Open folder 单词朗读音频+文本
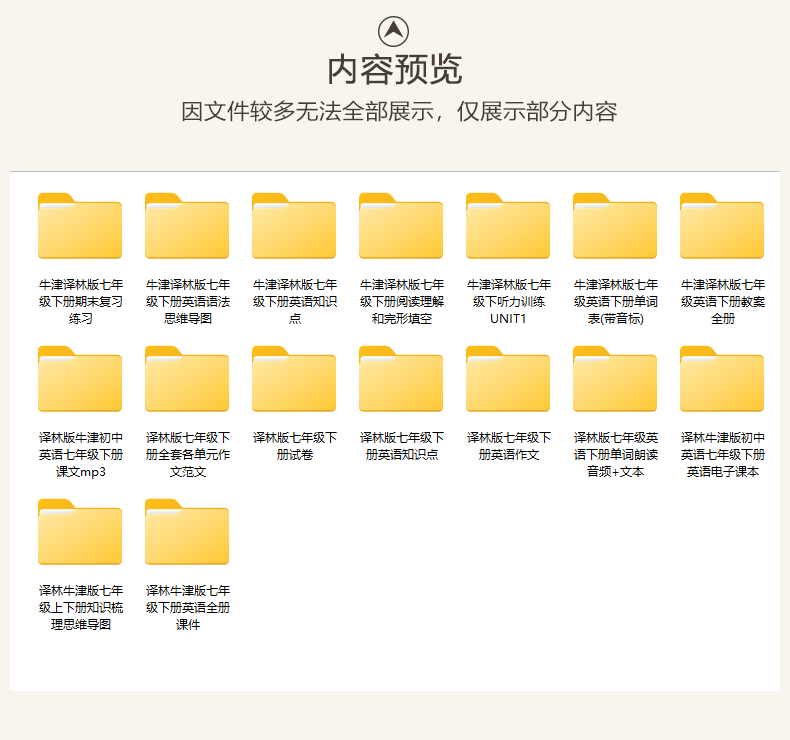The image size is (790, 740). click(x=615, y=379)
